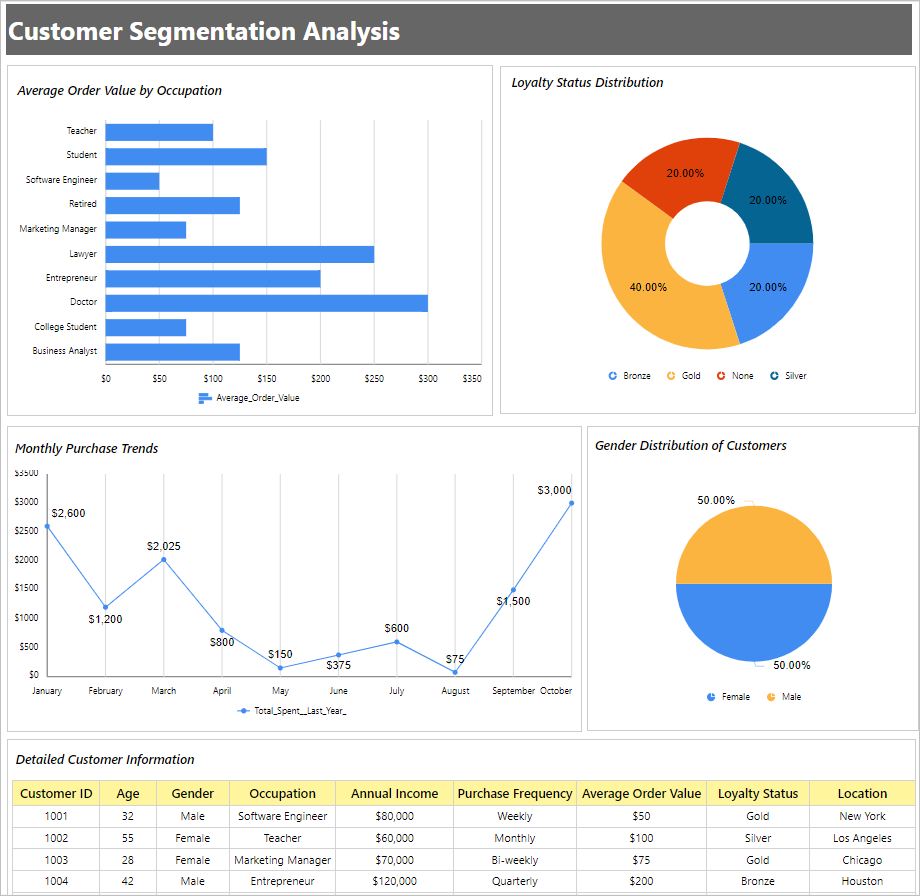Screen dimensions: 920x896
Task: Click the April $800 data point
Action: pyautogui.click(x=222, y=630)
